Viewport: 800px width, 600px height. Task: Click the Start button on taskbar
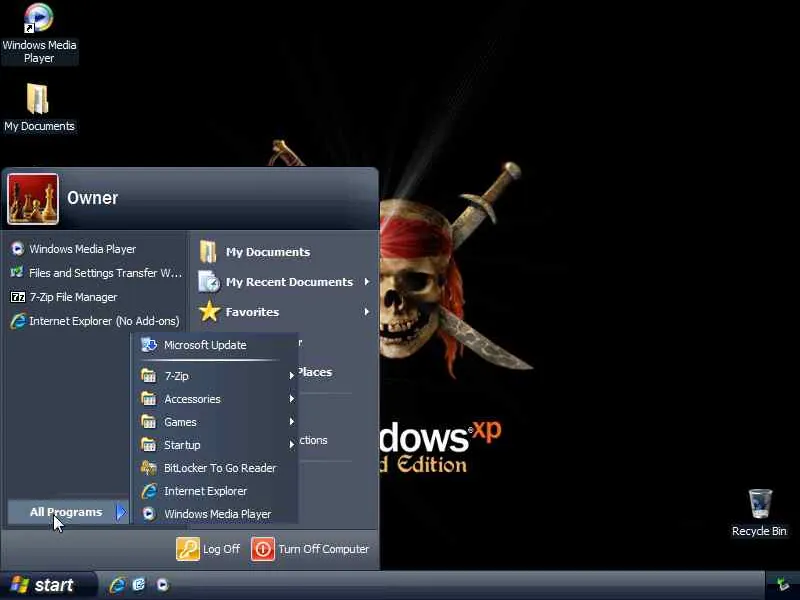click(x=48, y=585)
